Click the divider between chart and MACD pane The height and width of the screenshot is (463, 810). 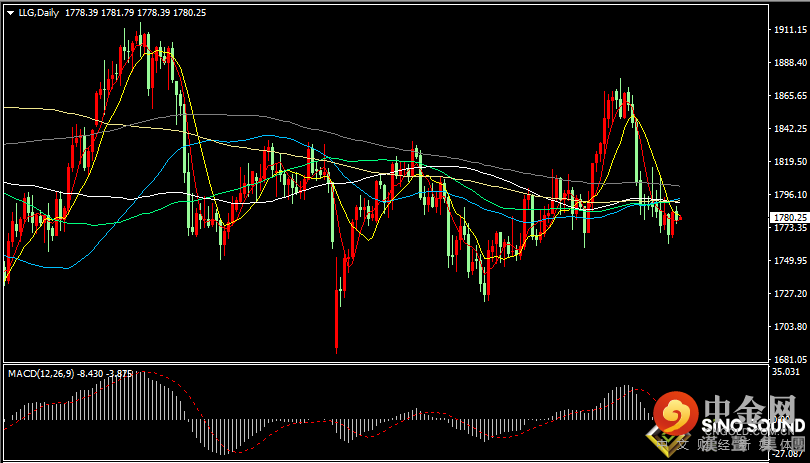[386, 363]
